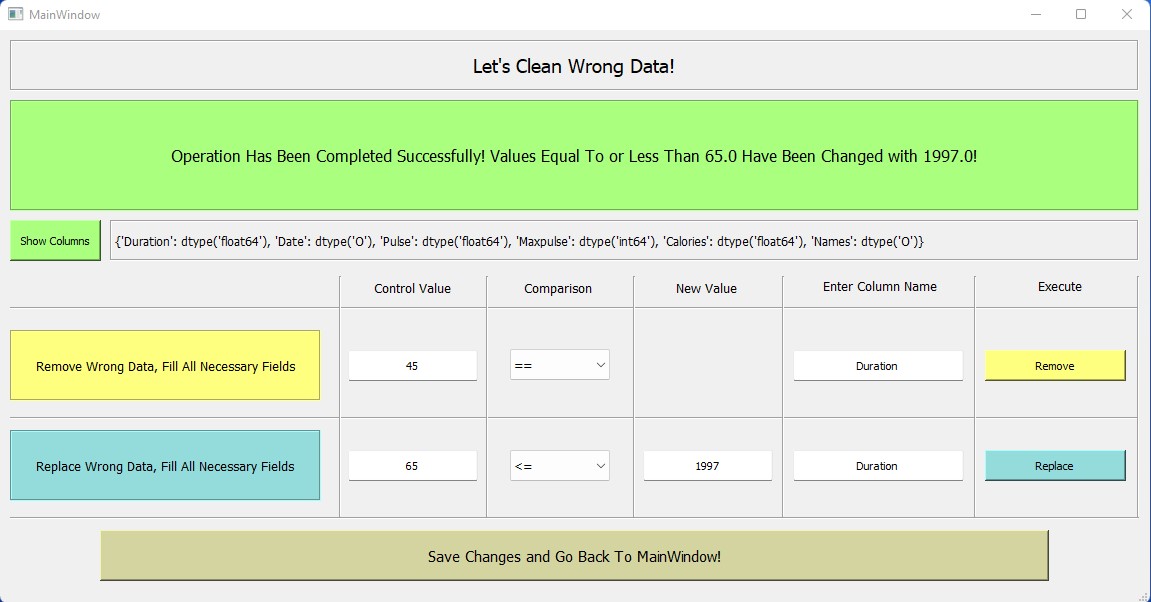This screenshot has width=1151, height=602.
Task: Select the Control Value field containing 65
Action: pyautogui.click(x=412, y=466)
